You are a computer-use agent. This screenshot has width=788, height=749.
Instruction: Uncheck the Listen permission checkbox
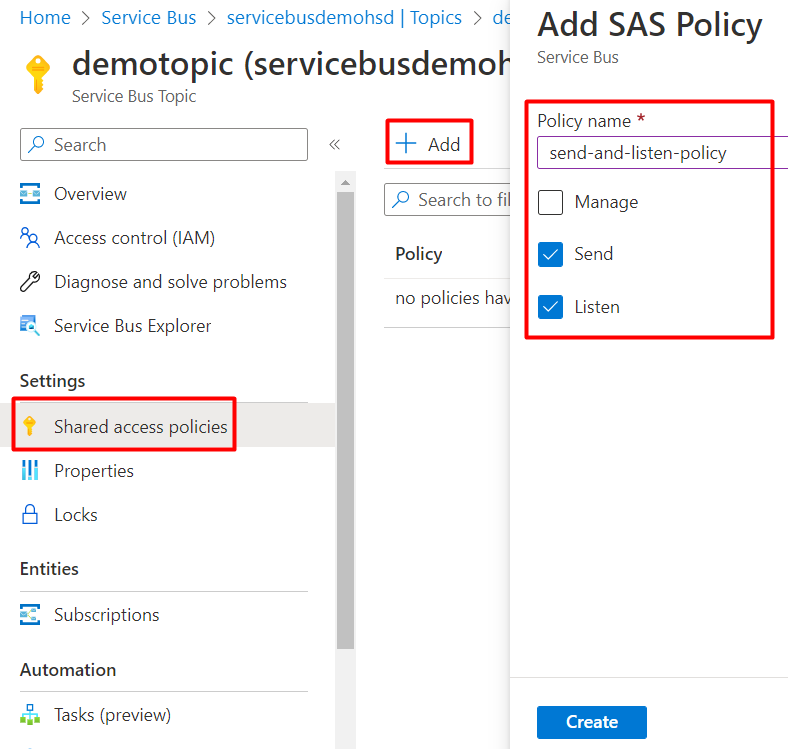pos(551,307)
